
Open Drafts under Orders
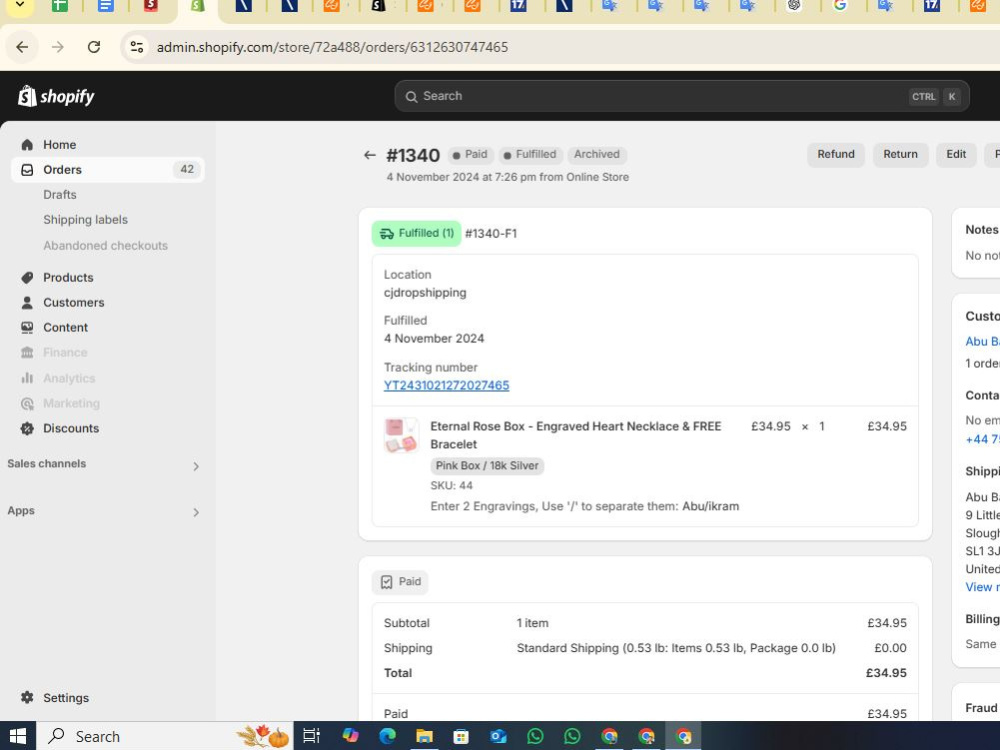[x=60, y=195]
